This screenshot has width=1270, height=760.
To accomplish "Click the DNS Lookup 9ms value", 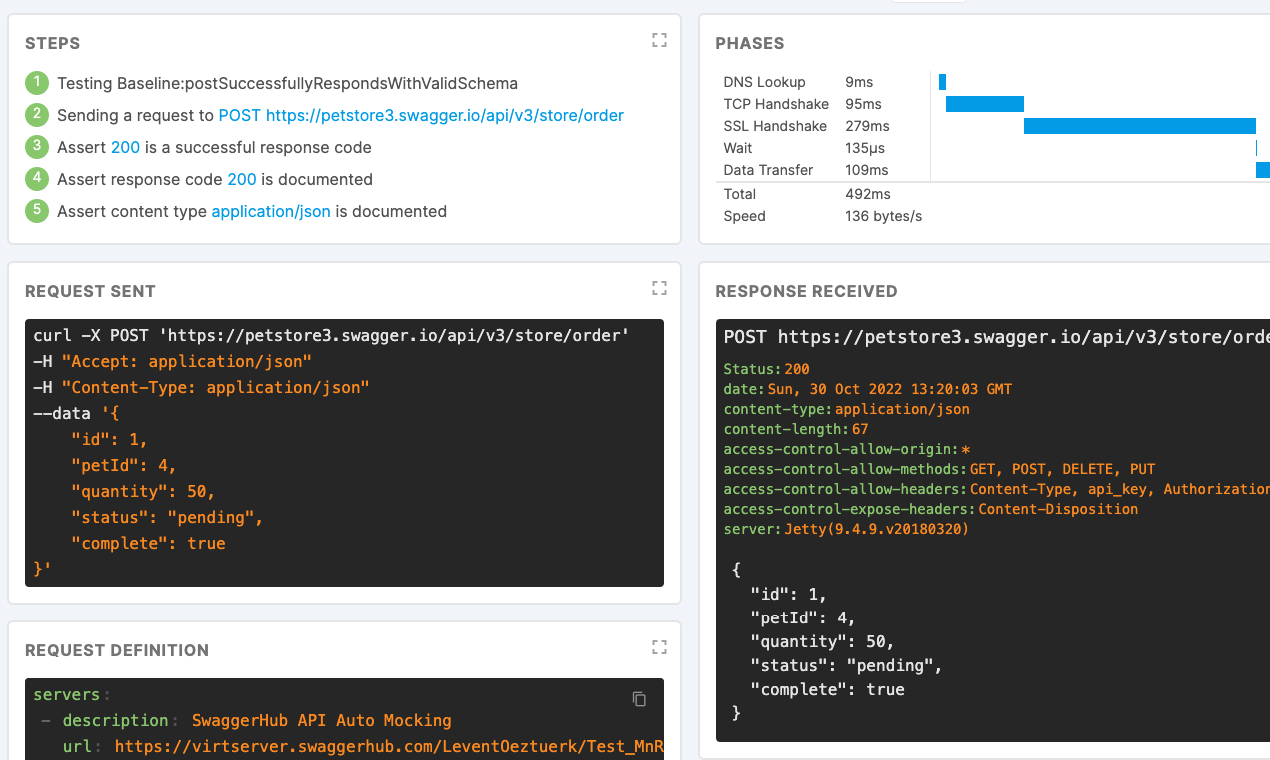I will (858, 82).
